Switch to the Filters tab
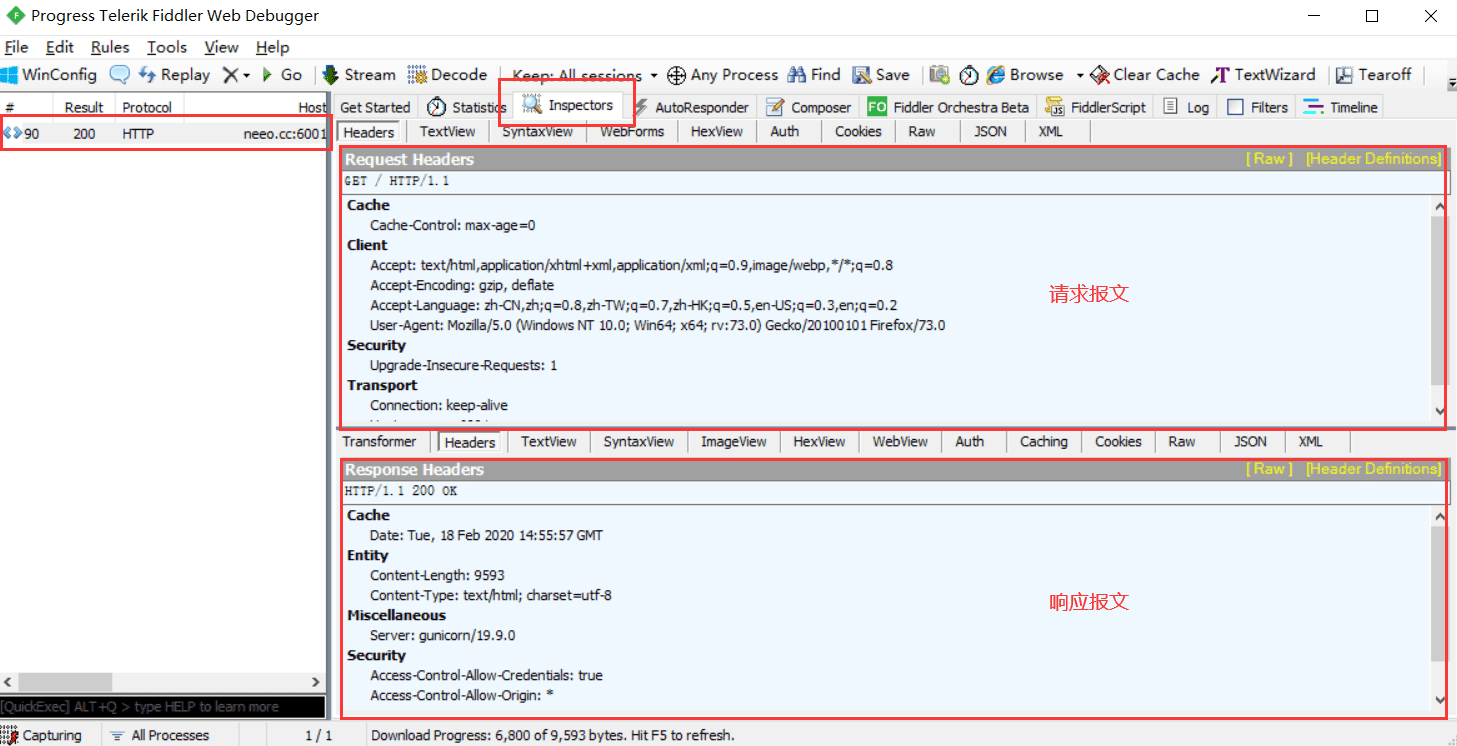The image size is (1457, 746). pyautogui.click(x=1258, y=107)
